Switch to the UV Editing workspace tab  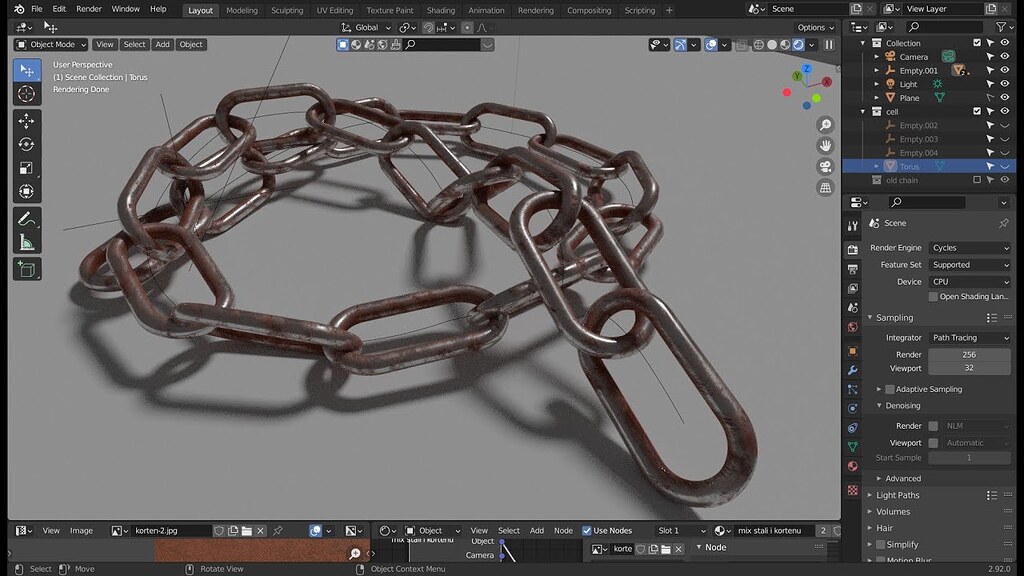[x=334, y=10]
